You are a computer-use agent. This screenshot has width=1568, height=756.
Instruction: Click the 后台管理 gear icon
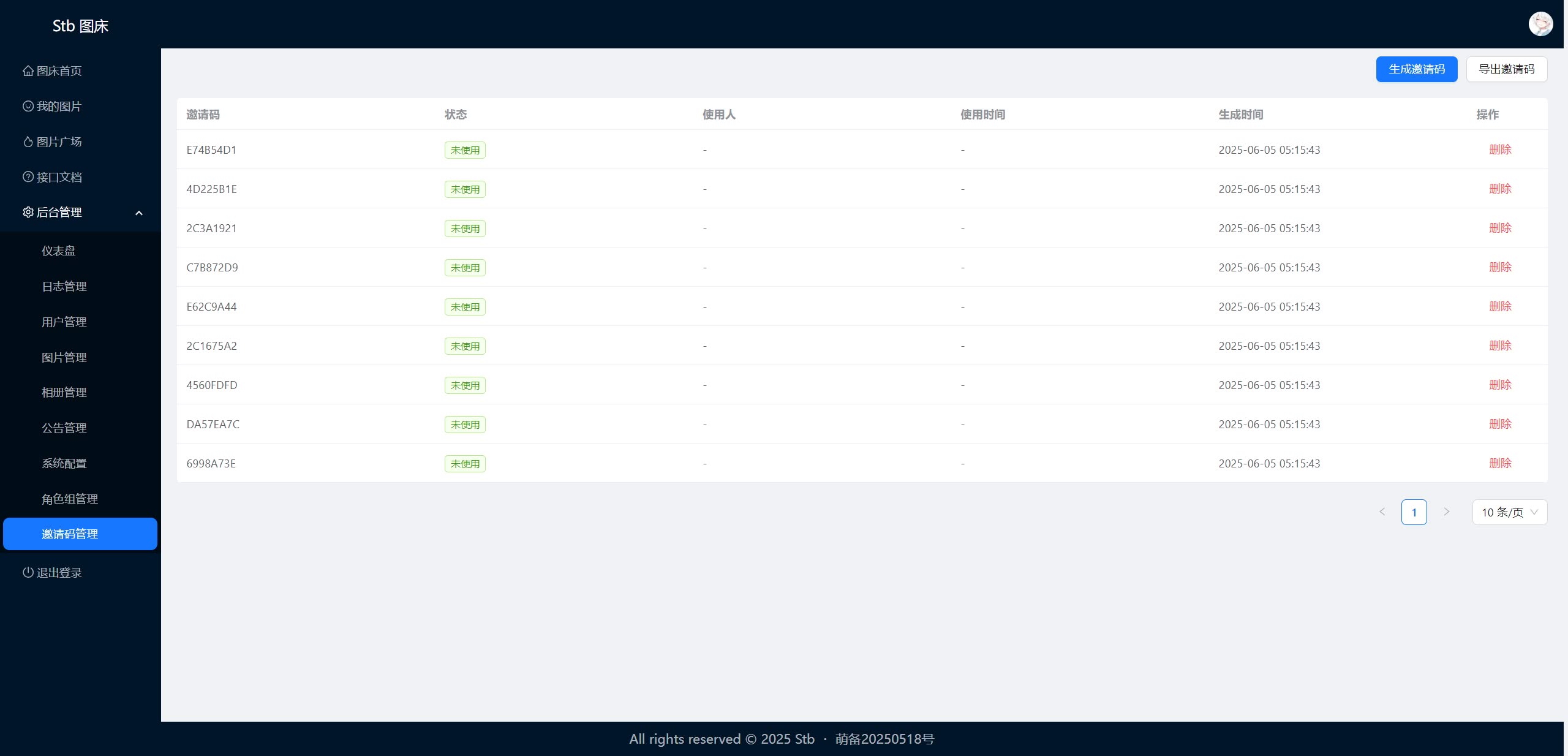click(x=28, y=213)
